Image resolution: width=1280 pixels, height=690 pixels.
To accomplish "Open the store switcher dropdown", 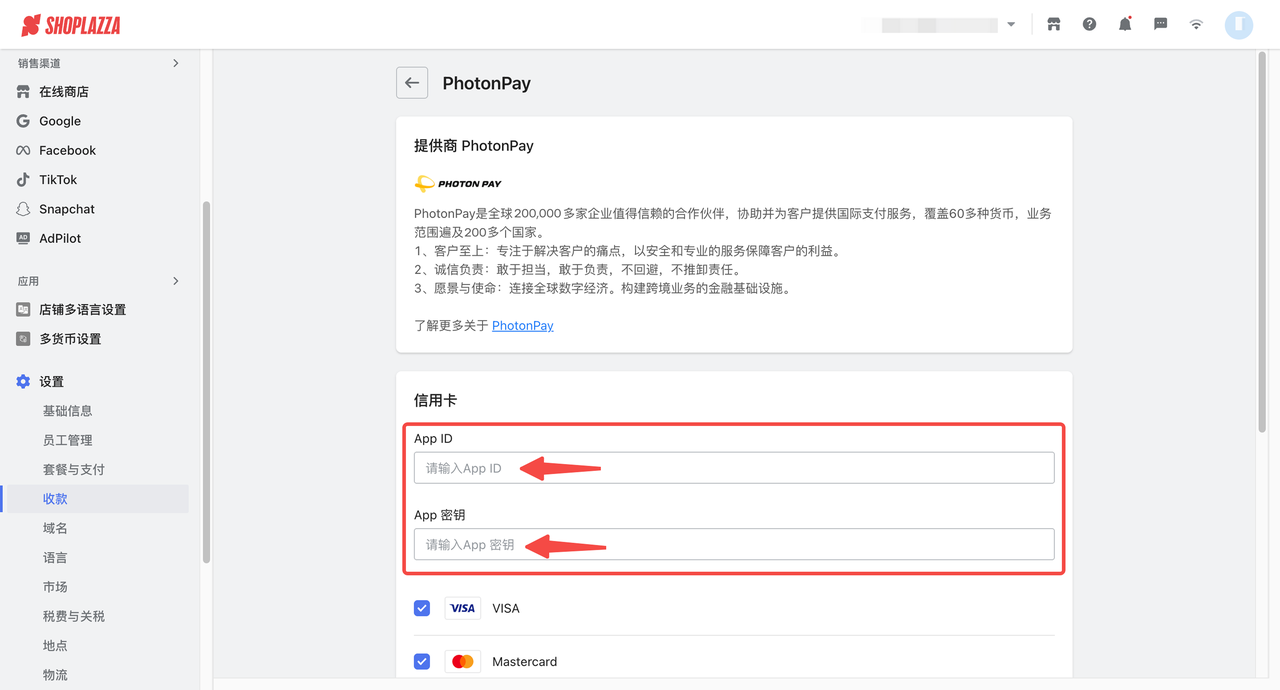I will 1010,22.
